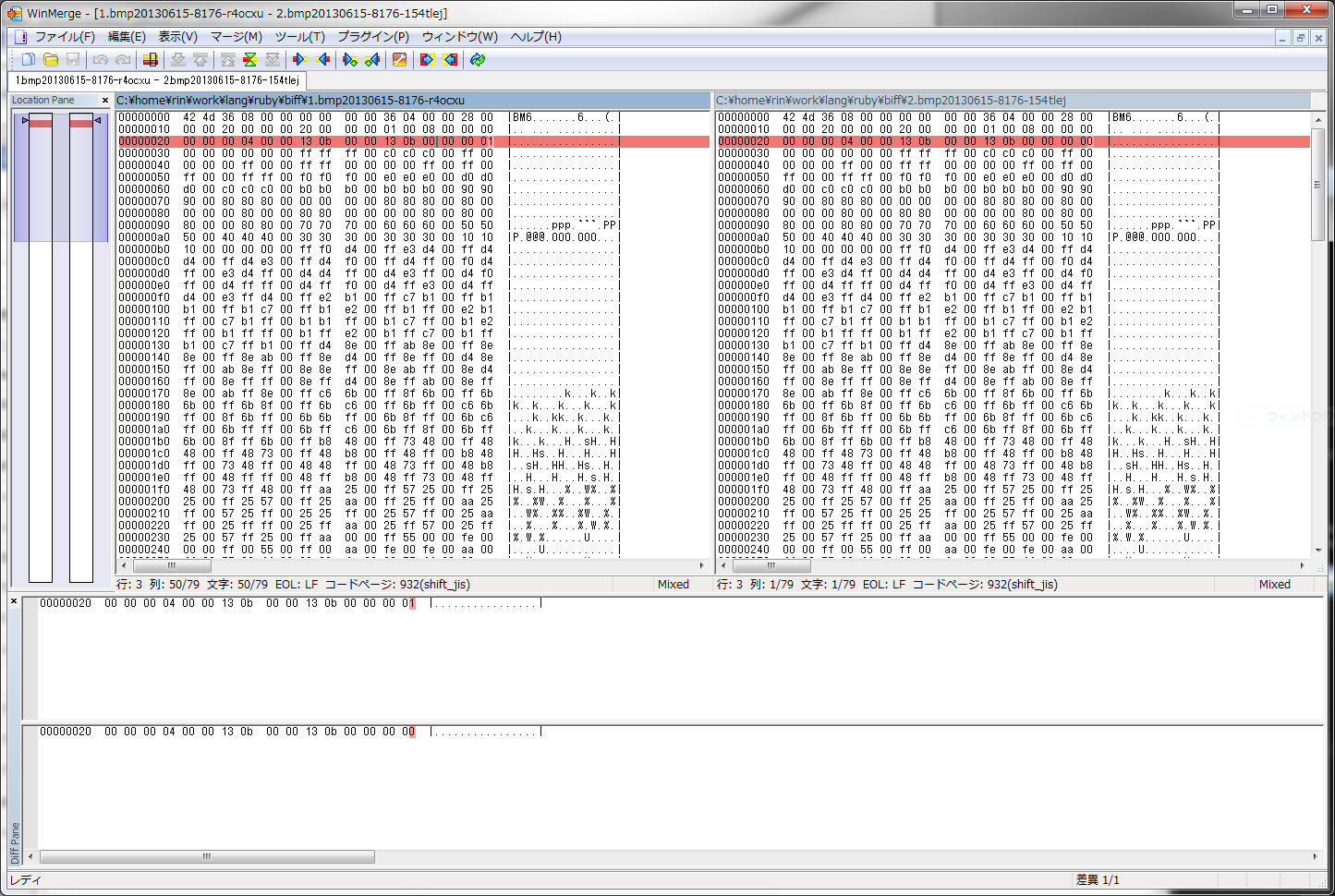Click the Diff Pane vertical label

[15, 842]
